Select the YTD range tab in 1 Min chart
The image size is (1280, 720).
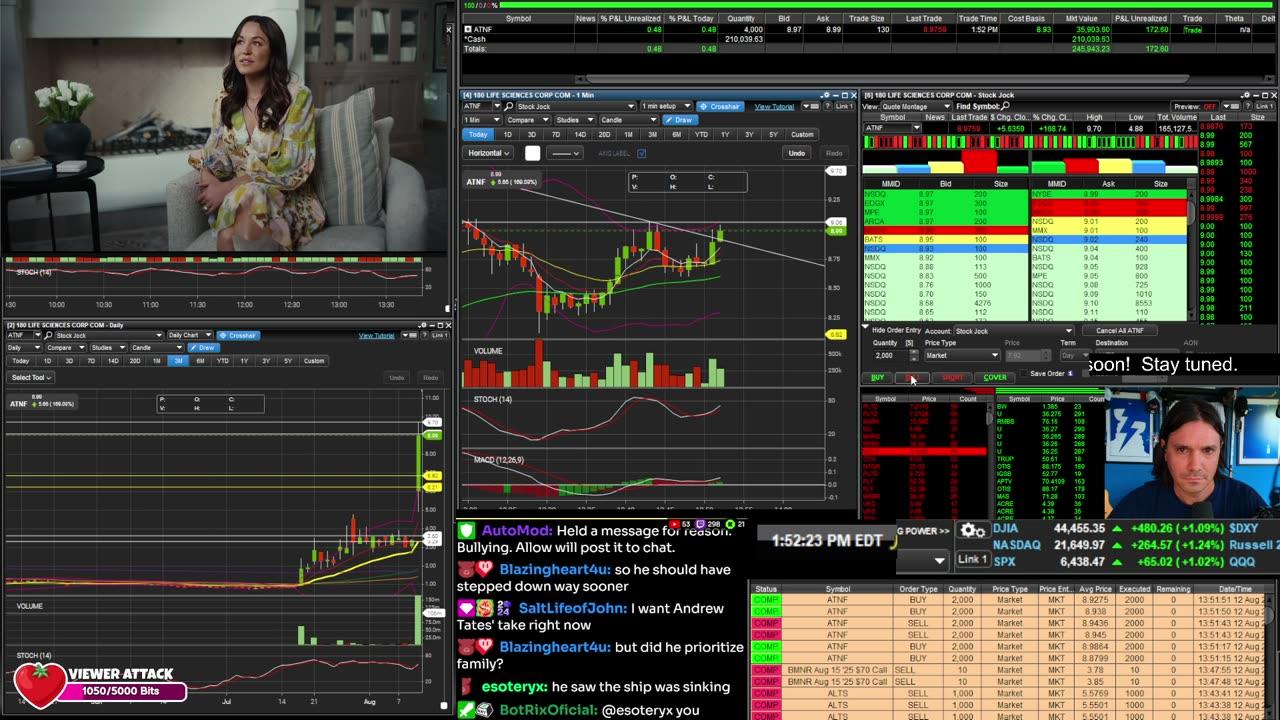coord(701,134)
